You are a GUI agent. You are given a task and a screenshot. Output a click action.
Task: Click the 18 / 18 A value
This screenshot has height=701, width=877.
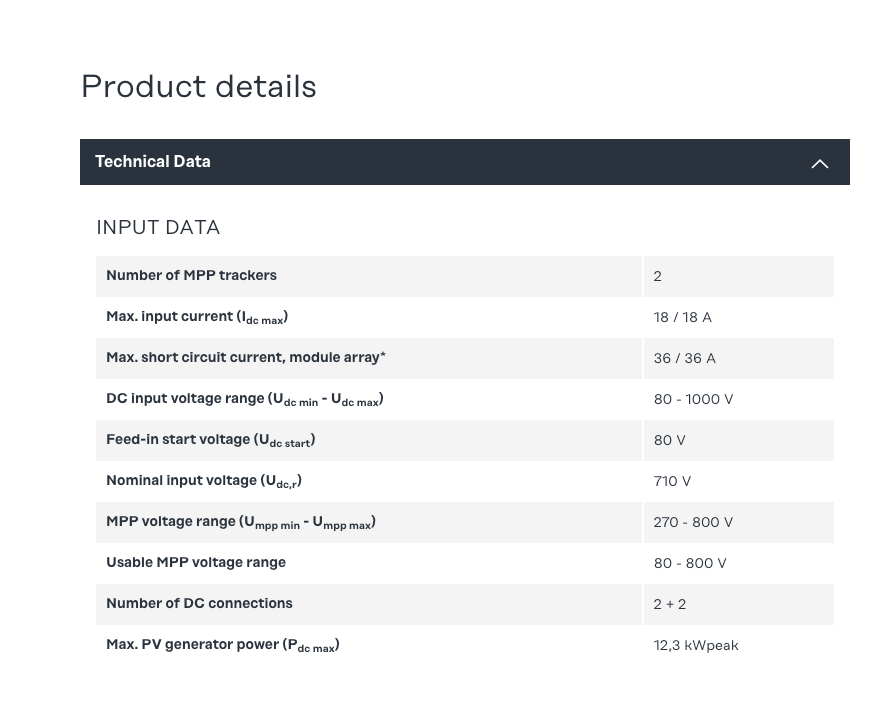(x=683, y=317)
